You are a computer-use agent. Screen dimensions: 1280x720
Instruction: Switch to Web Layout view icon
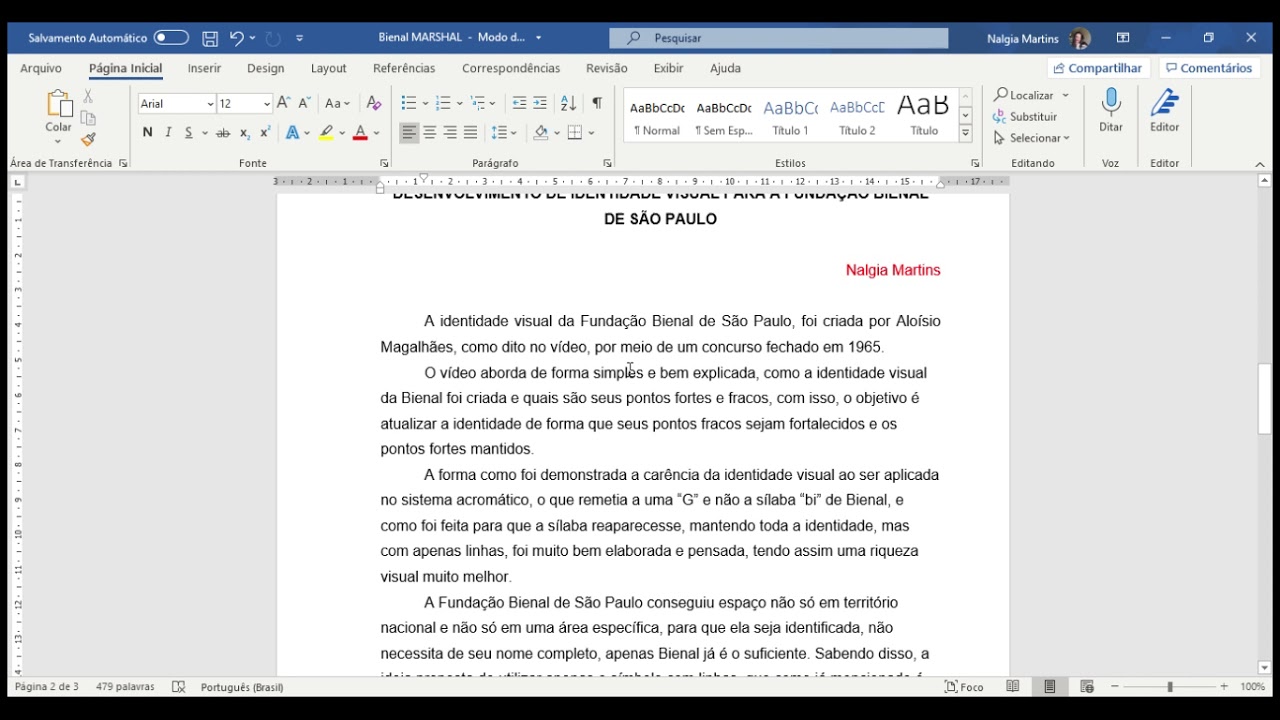(1087, 687)
